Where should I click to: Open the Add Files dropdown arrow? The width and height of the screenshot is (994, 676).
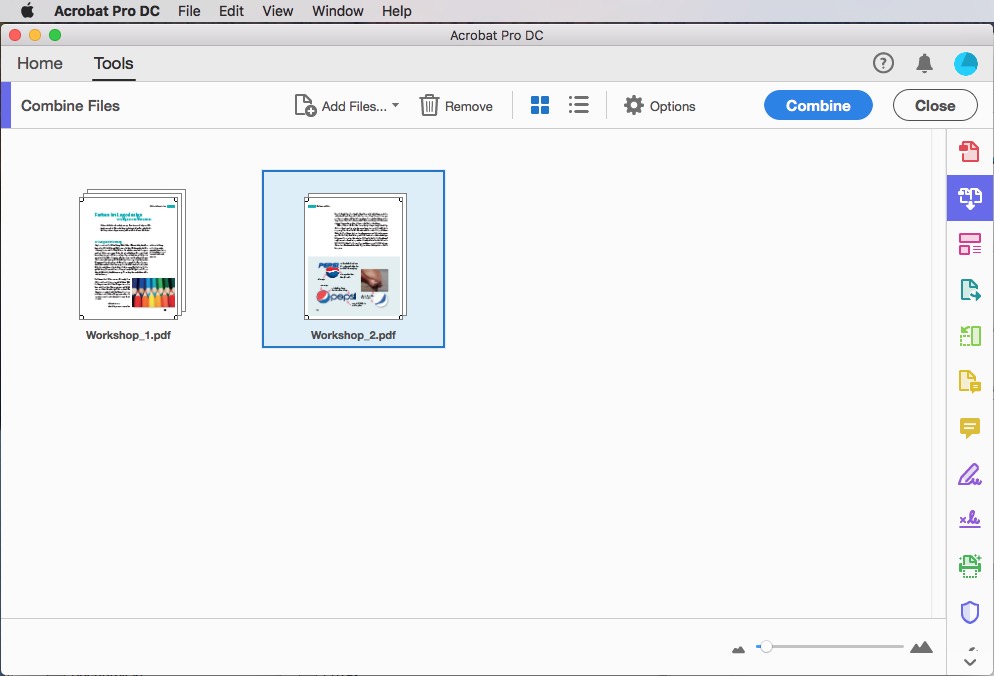[x=394, y=105]
